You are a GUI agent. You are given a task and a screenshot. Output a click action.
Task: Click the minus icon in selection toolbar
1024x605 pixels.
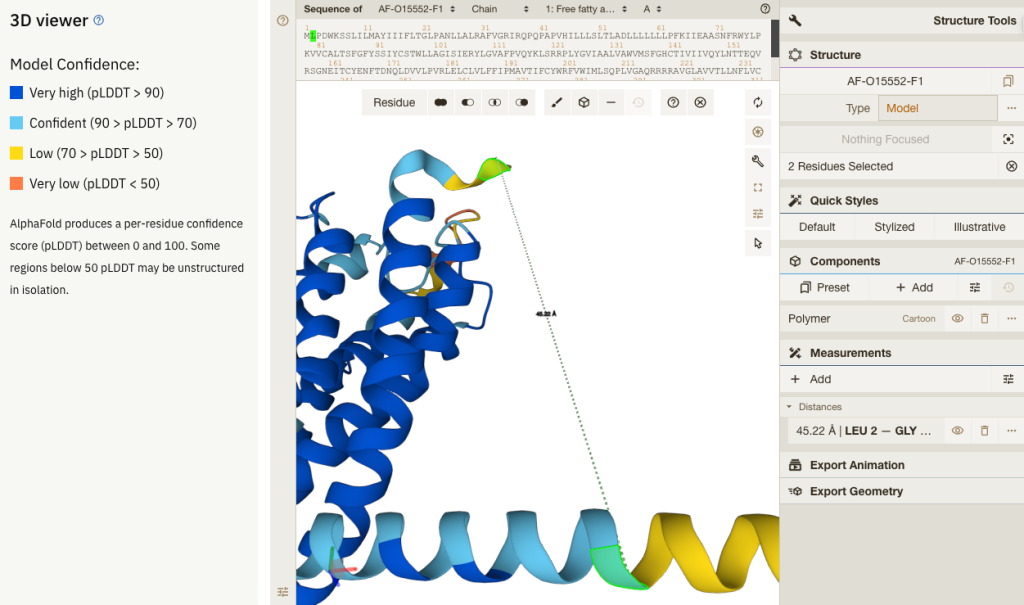611,103
